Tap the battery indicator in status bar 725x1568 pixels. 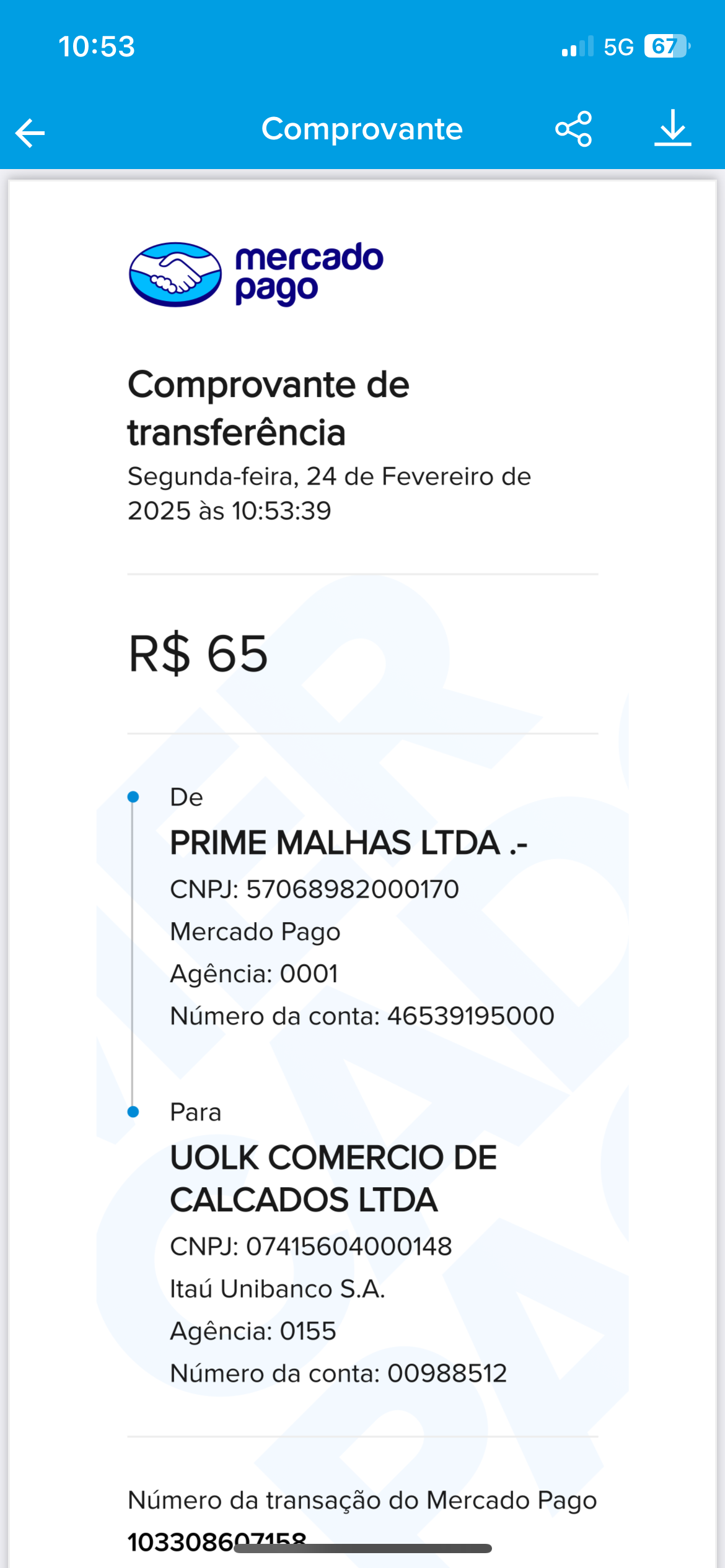[667, 46]
